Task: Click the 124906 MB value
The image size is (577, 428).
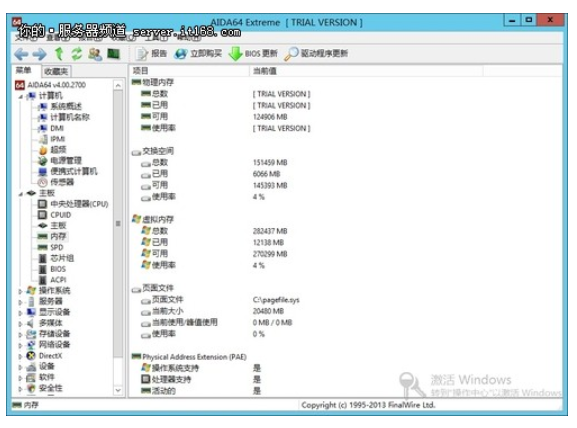Action: [270, 117]
